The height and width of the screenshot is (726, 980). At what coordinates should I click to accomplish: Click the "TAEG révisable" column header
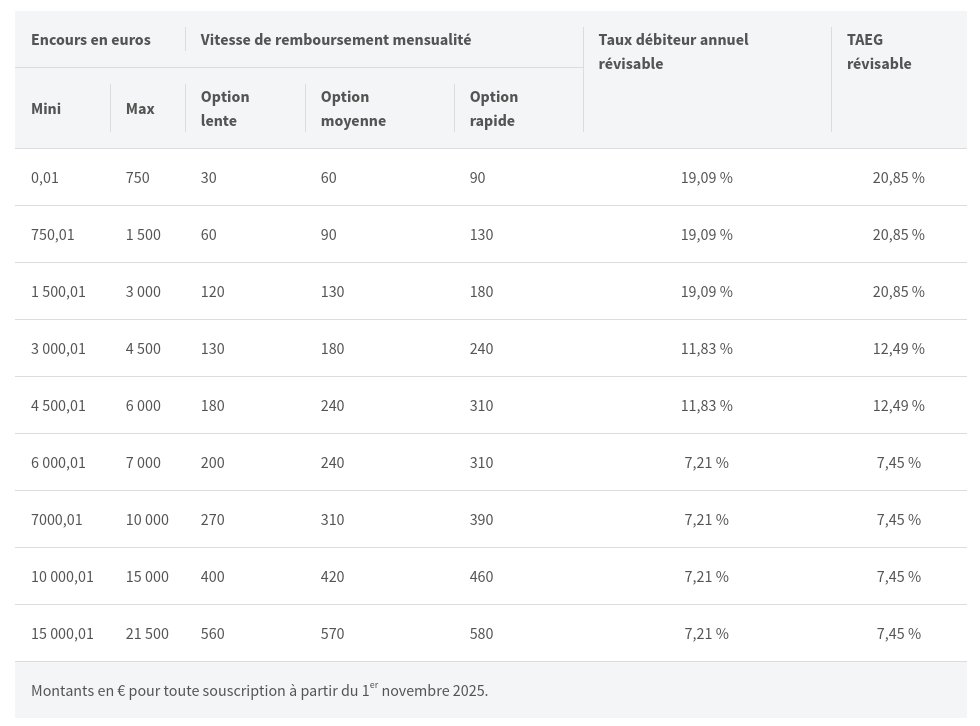click(x=879, y=52)
